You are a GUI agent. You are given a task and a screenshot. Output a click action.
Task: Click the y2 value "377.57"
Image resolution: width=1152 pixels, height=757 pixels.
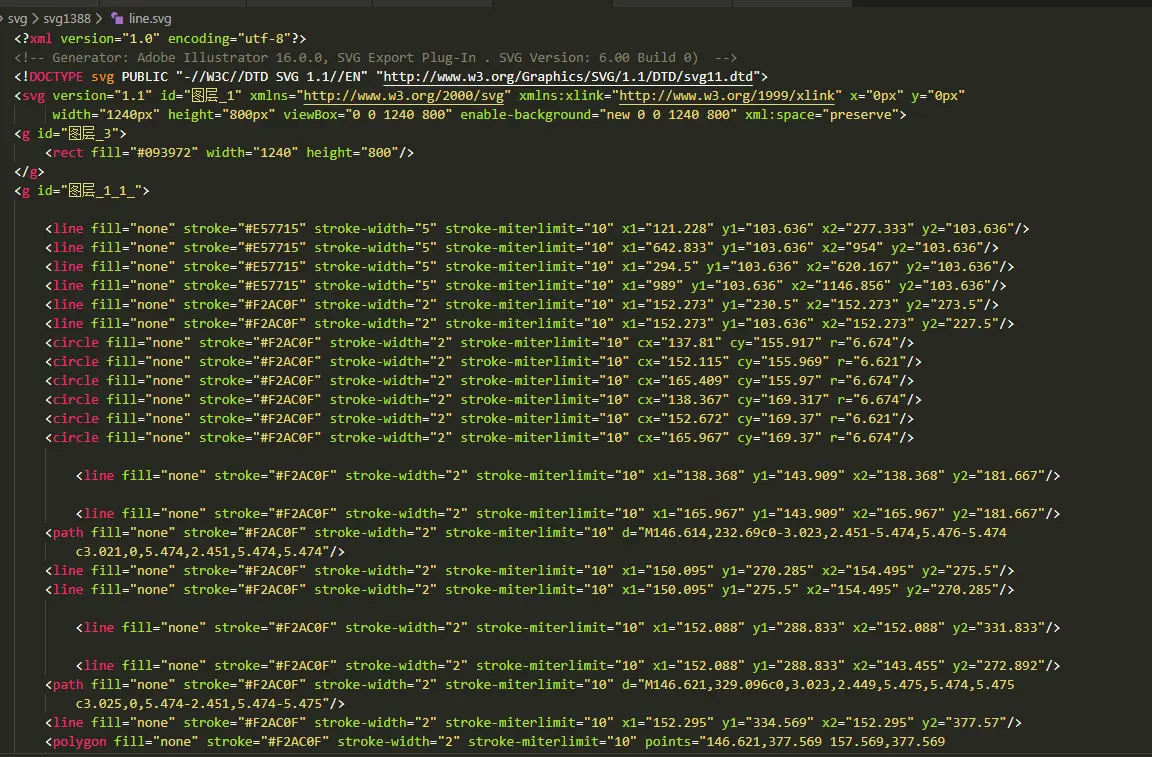(x=976, y=723)
